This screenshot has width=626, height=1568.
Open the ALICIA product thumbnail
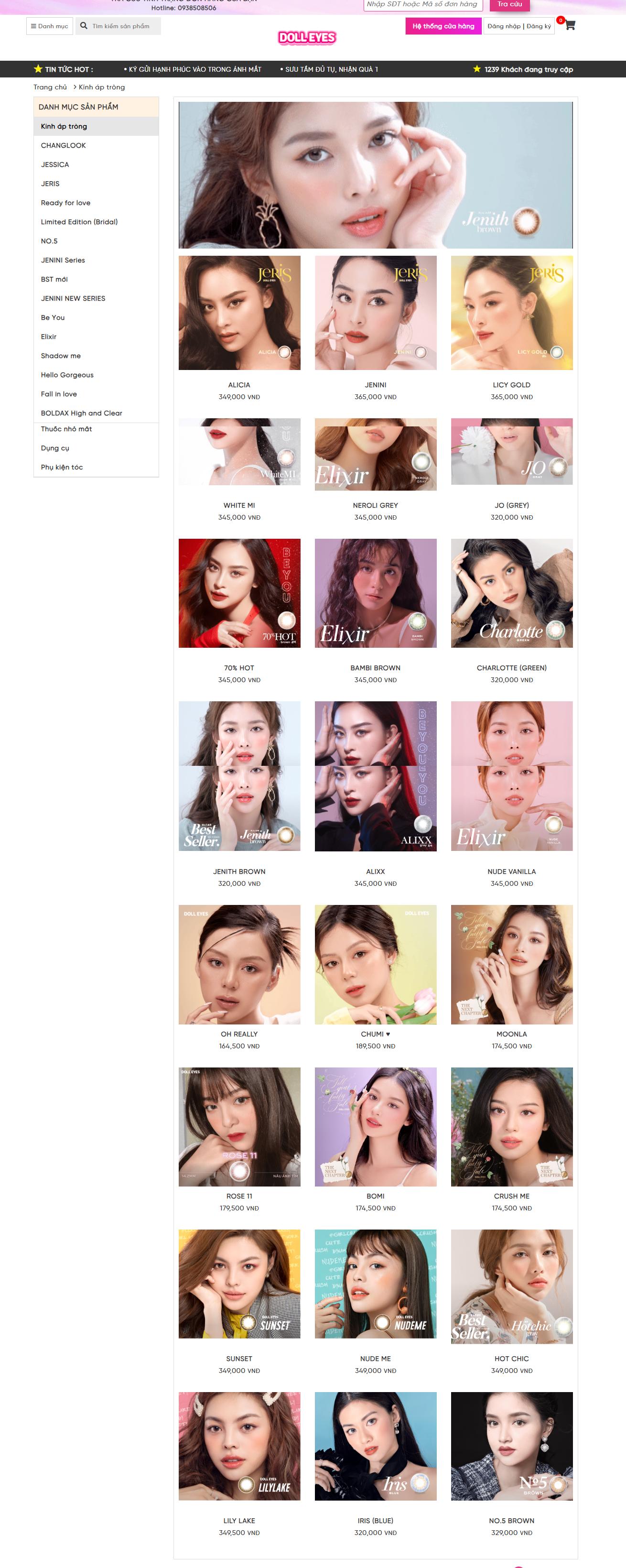click(x=239, y=312)
